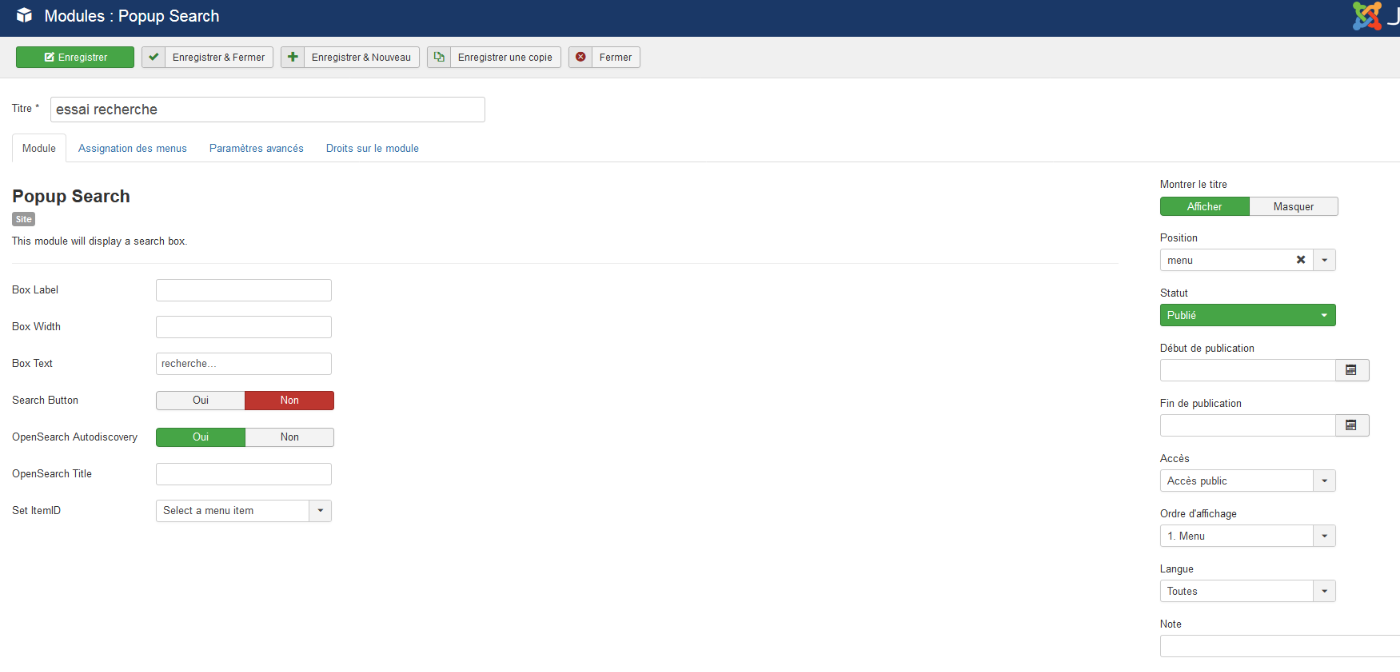Click the module cube icon in header

[x=24, y=16]
